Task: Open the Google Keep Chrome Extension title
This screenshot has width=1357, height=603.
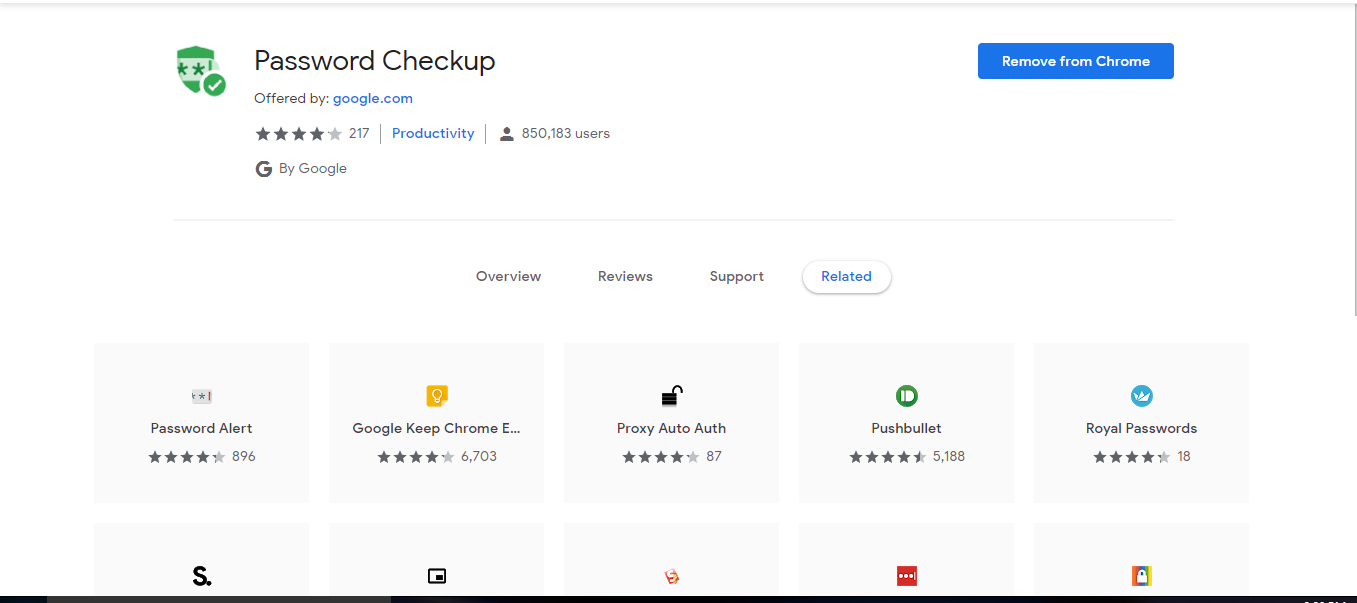Action: pos(437,428)
